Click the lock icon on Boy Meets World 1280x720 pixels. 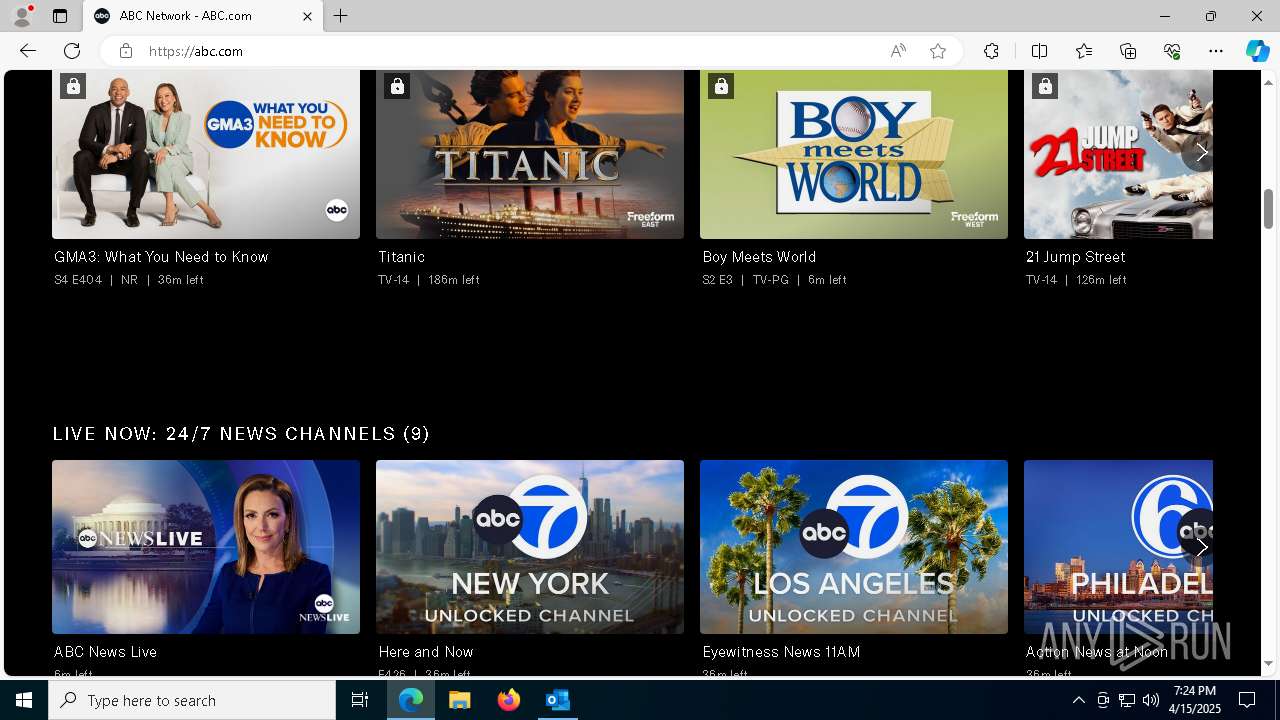[x=721, y=86]
